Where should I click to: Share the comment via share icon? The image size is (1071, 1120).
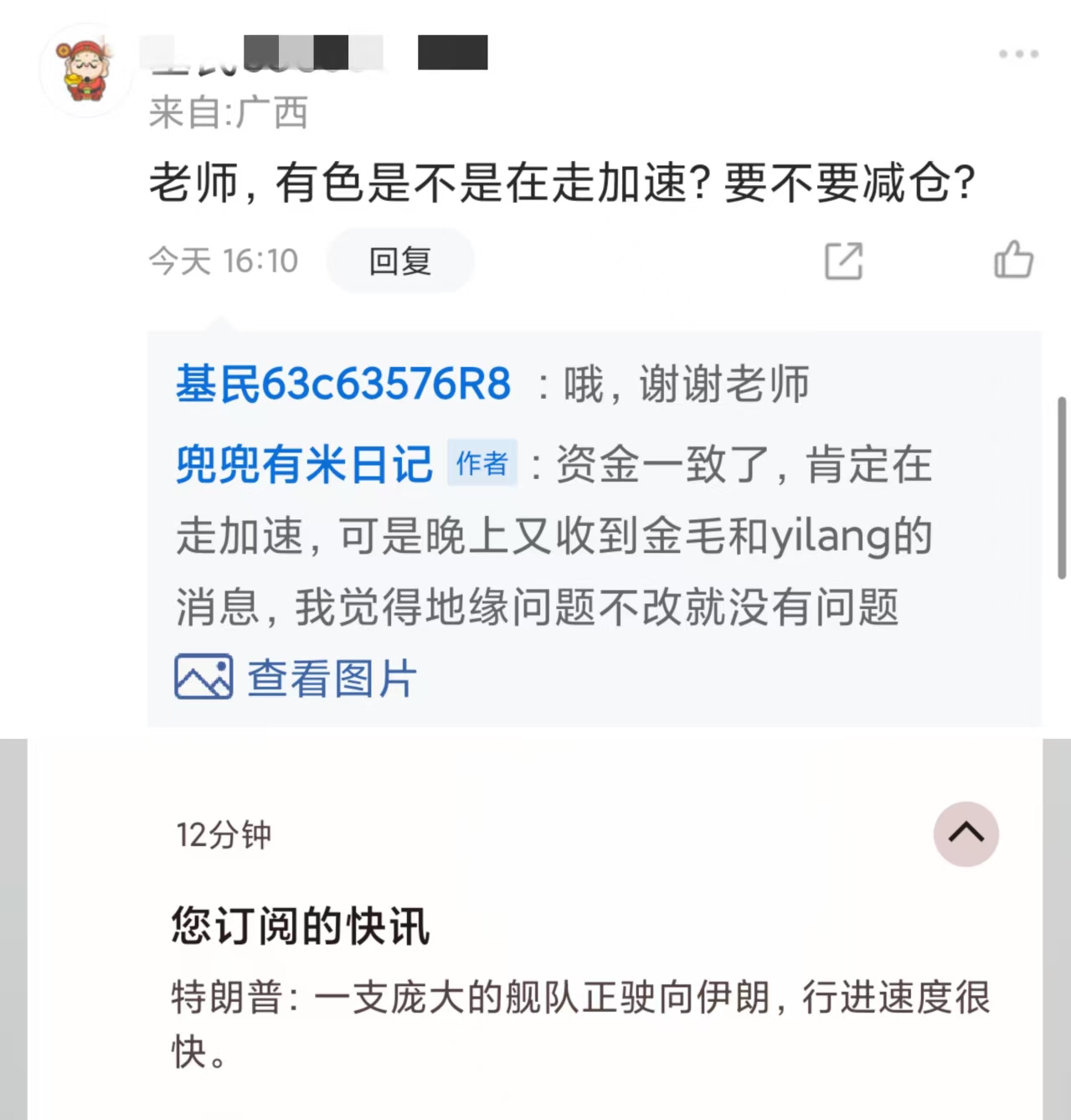pos(843,261)
